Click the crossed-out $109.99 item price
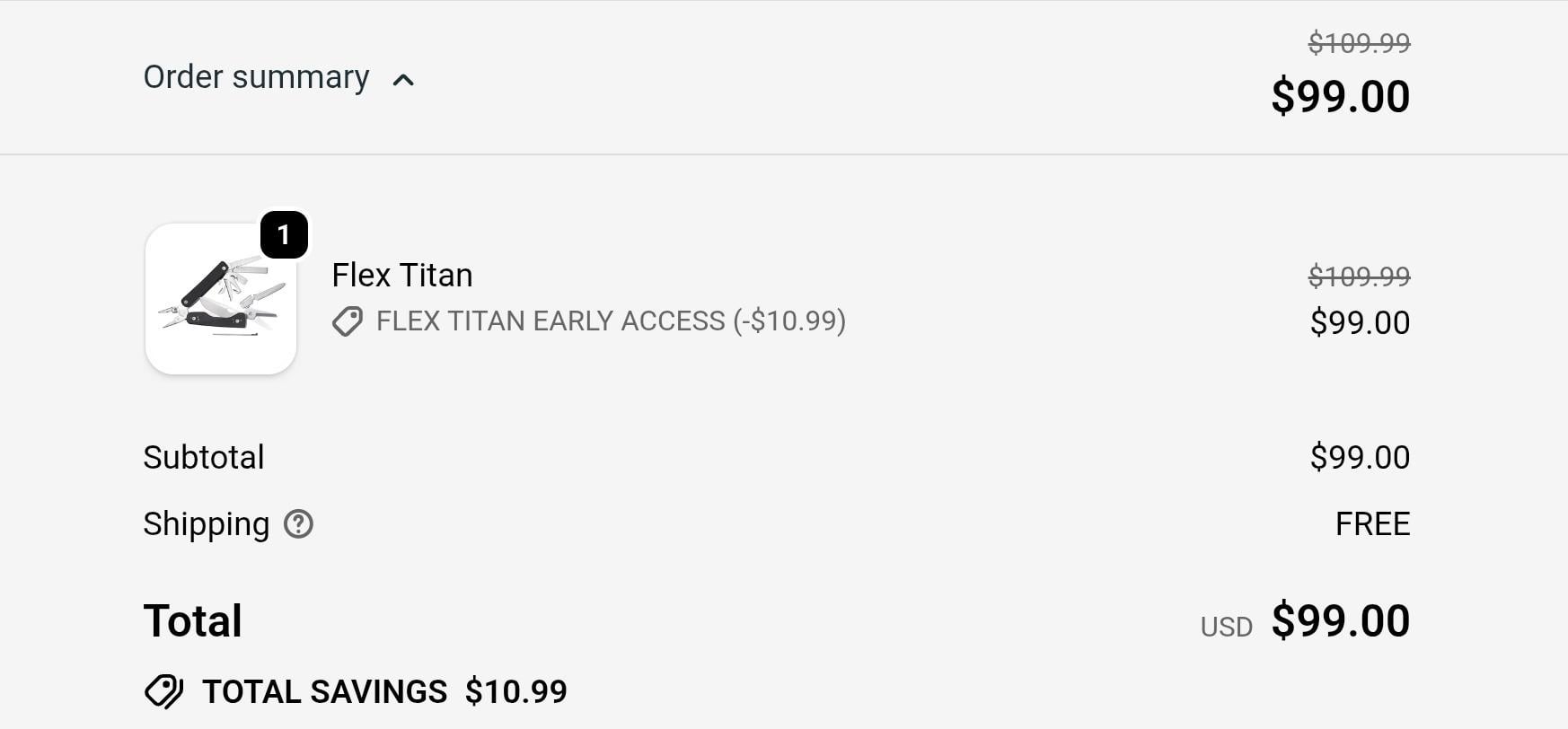The width and height of the screenshot is (1568, 729). pos(1358,276)
